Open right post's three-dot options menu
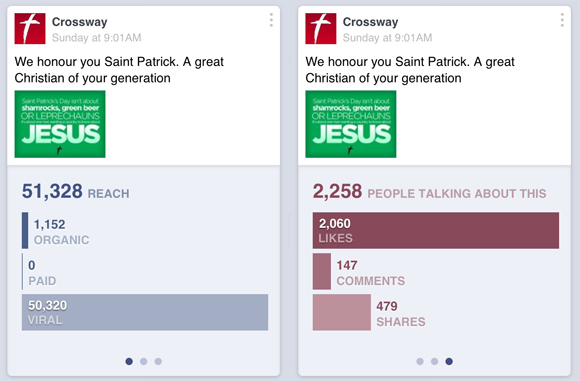Screen dimensions: 580x381 pos(562,20)
